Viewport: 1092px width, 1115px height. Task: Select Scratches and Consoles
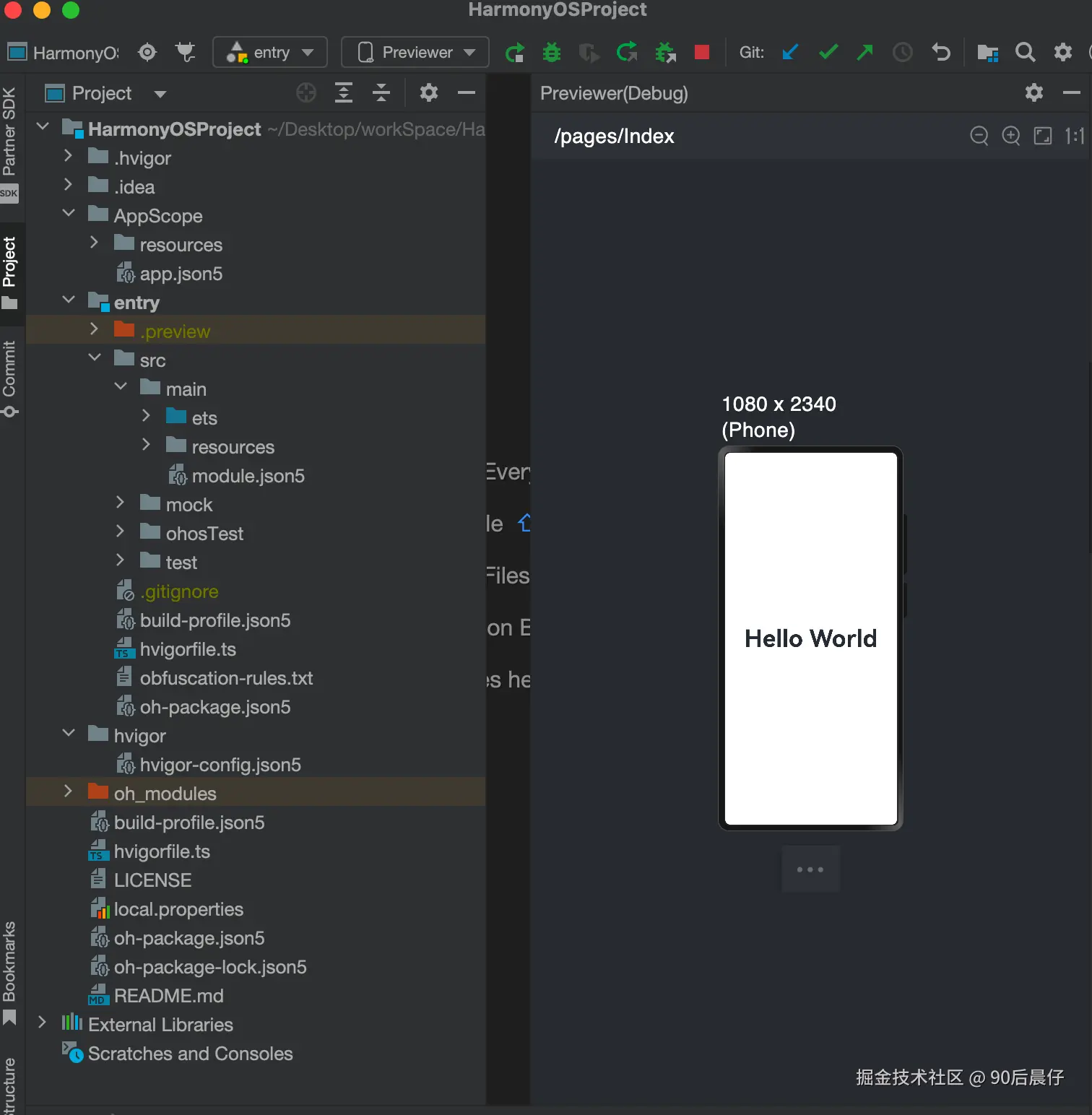(x=177, y=1054)
